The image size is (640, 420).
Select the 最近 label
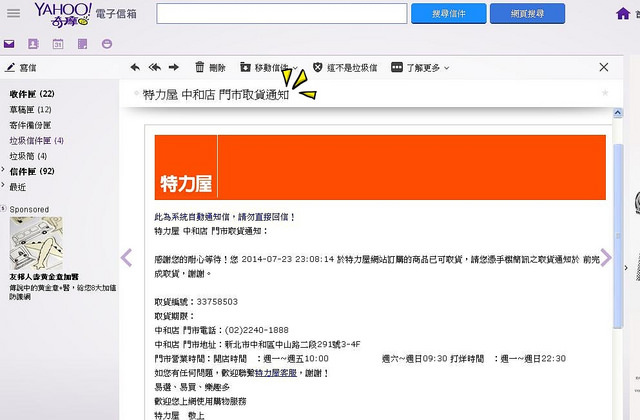click(18, 187)
